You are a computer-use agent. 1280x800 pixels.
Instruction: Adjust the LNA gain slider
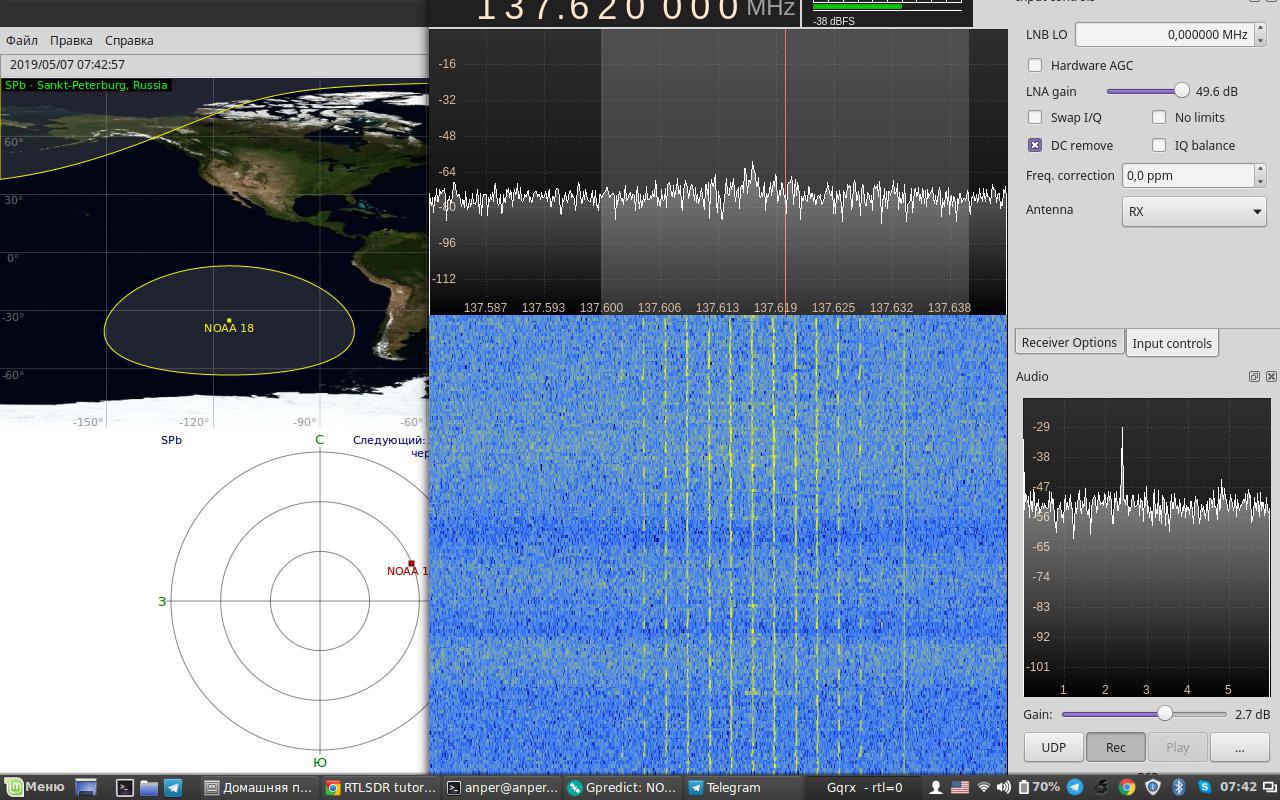pyautogui.click(x=1148, y=91)
